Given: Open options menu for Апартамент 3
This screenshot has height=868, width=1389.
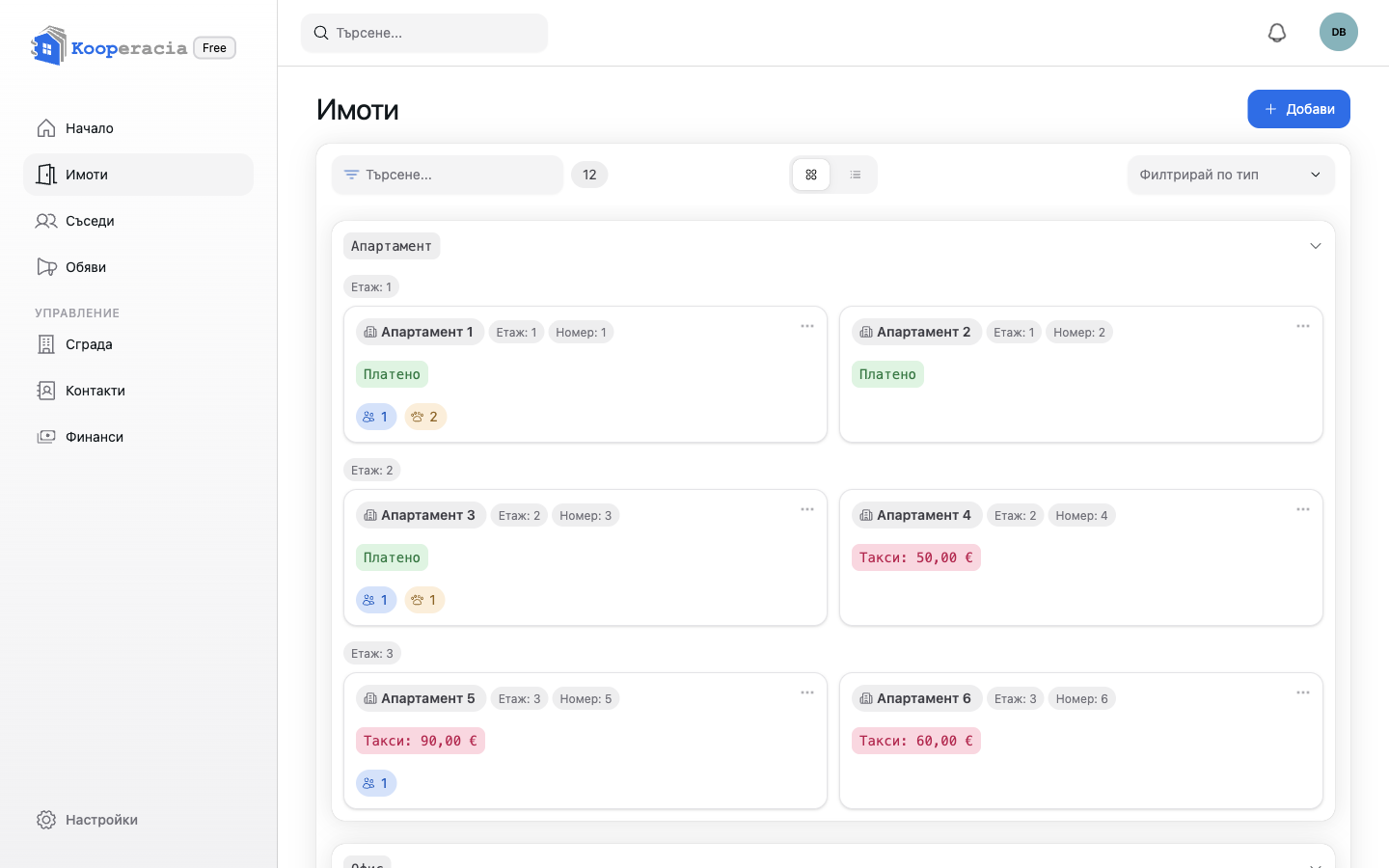Looking at the screenshot, I should 807,509.
